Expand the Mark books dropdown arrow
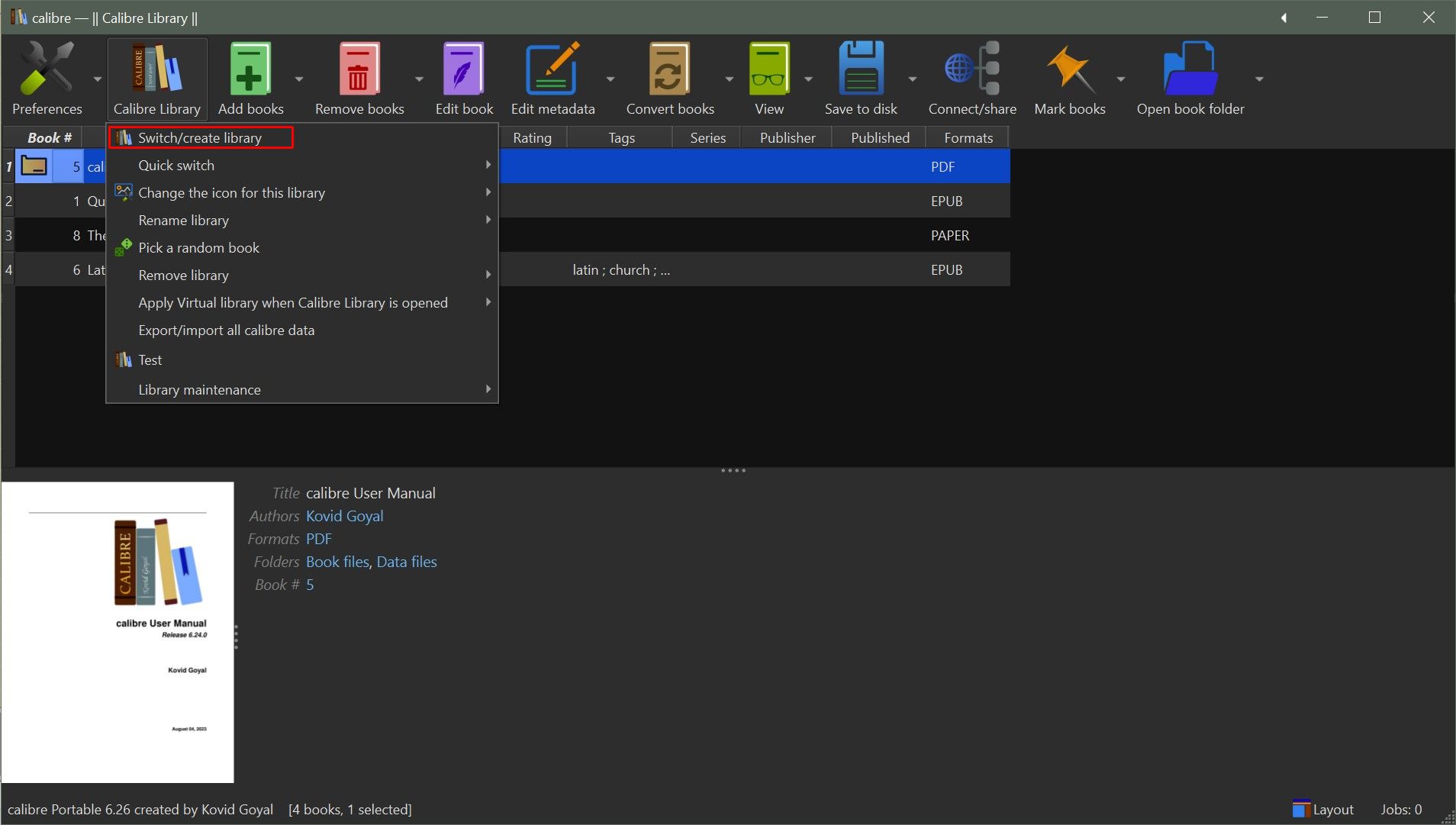This screenshot has height=825, width=1456. point(1120,79)
